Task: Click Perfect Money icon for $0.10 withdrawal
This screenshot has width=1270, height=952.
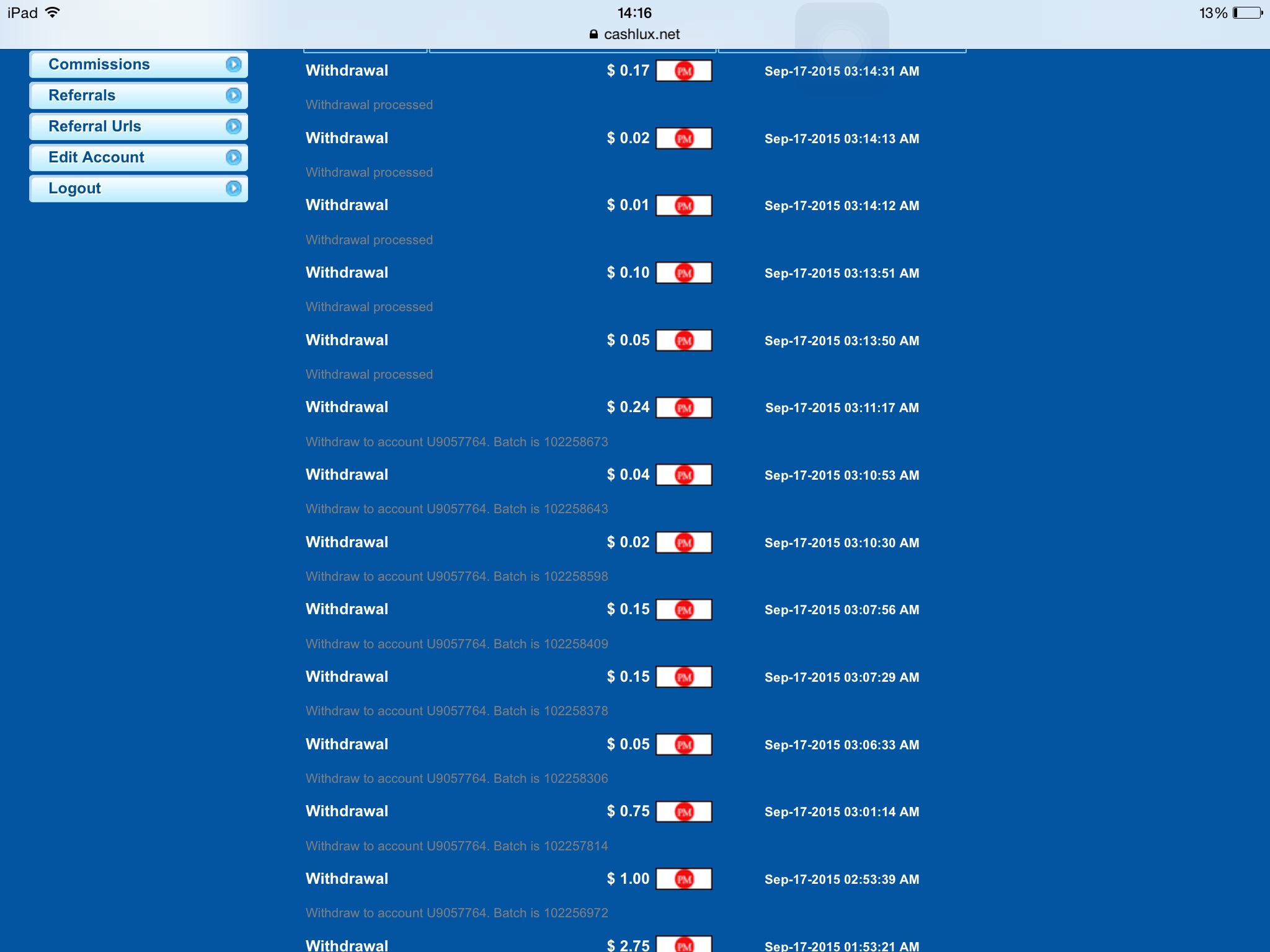Action: pyautogui.click(x=683, y=273)
